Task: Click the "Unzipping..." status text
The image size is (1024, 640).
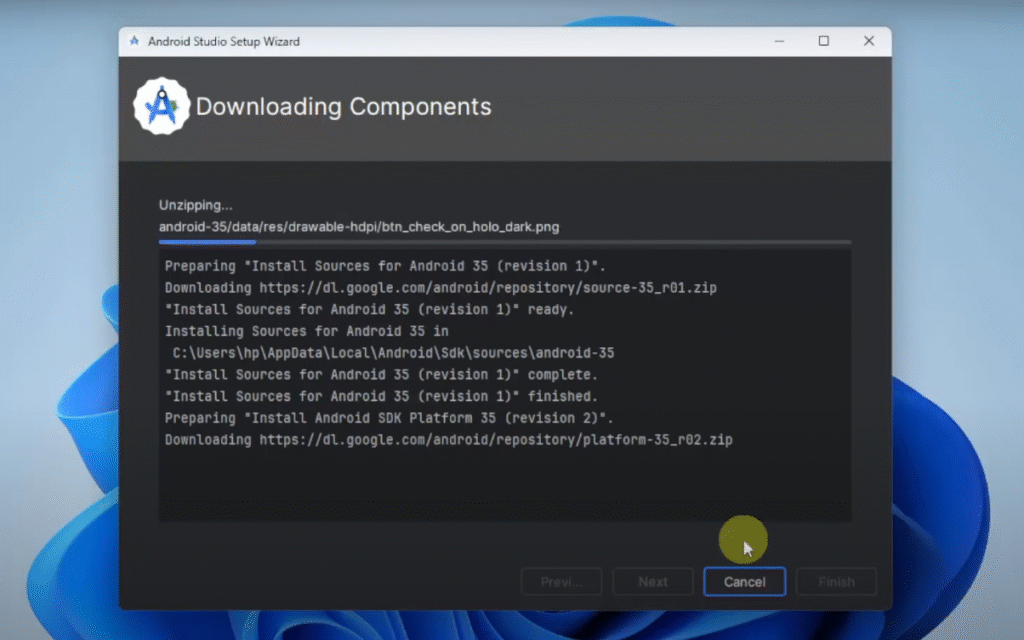Action: [x=195, y=205]
